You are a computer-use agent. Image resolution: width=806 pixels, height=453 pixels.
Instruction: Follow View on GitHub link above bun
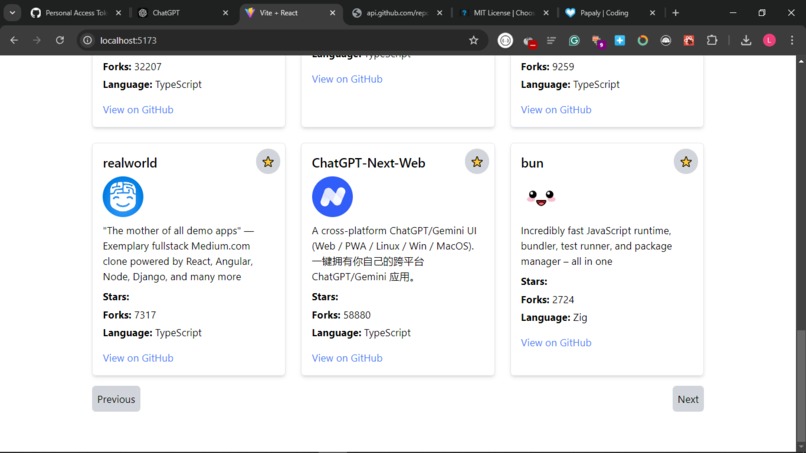[x=556, y=110]
